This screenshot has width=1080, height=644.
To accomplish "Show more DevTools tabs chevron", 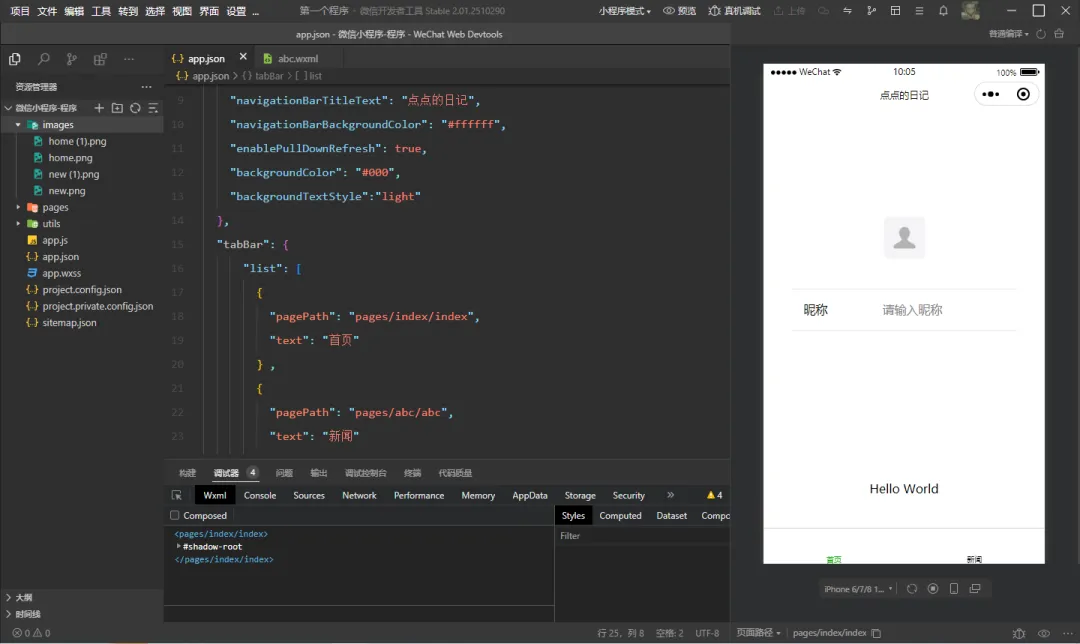I will [670, 495].
